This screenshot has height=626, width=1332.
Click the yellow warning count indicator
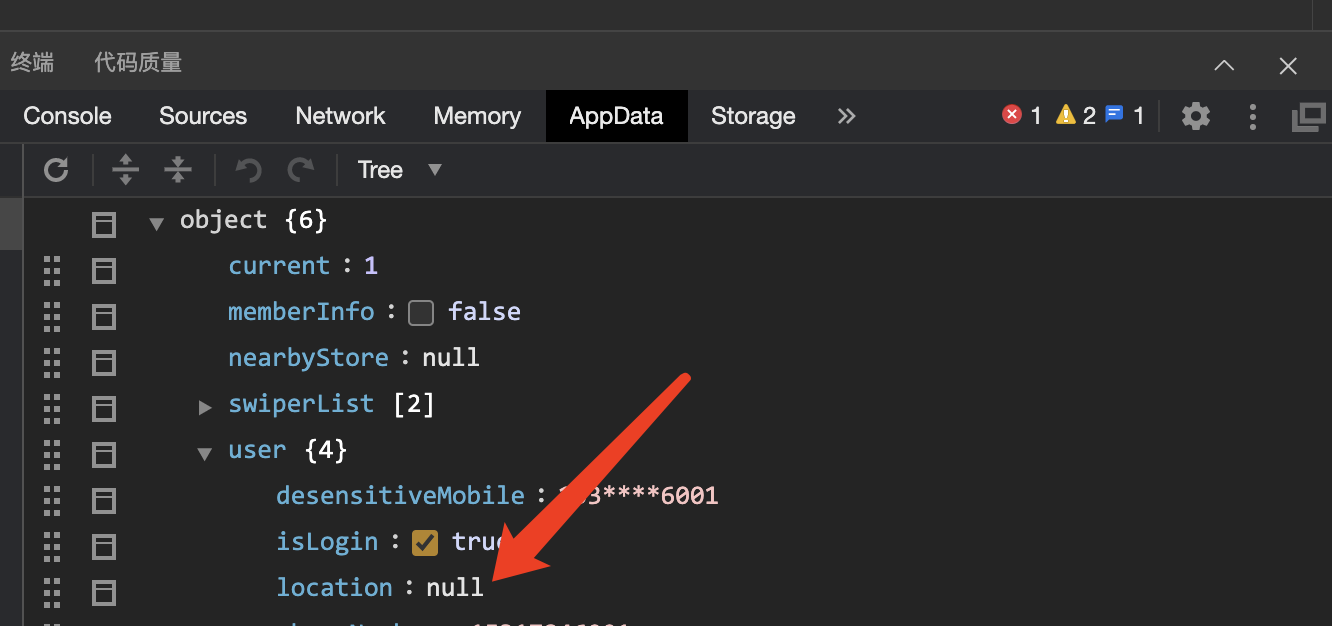(x=1076, y=116)
